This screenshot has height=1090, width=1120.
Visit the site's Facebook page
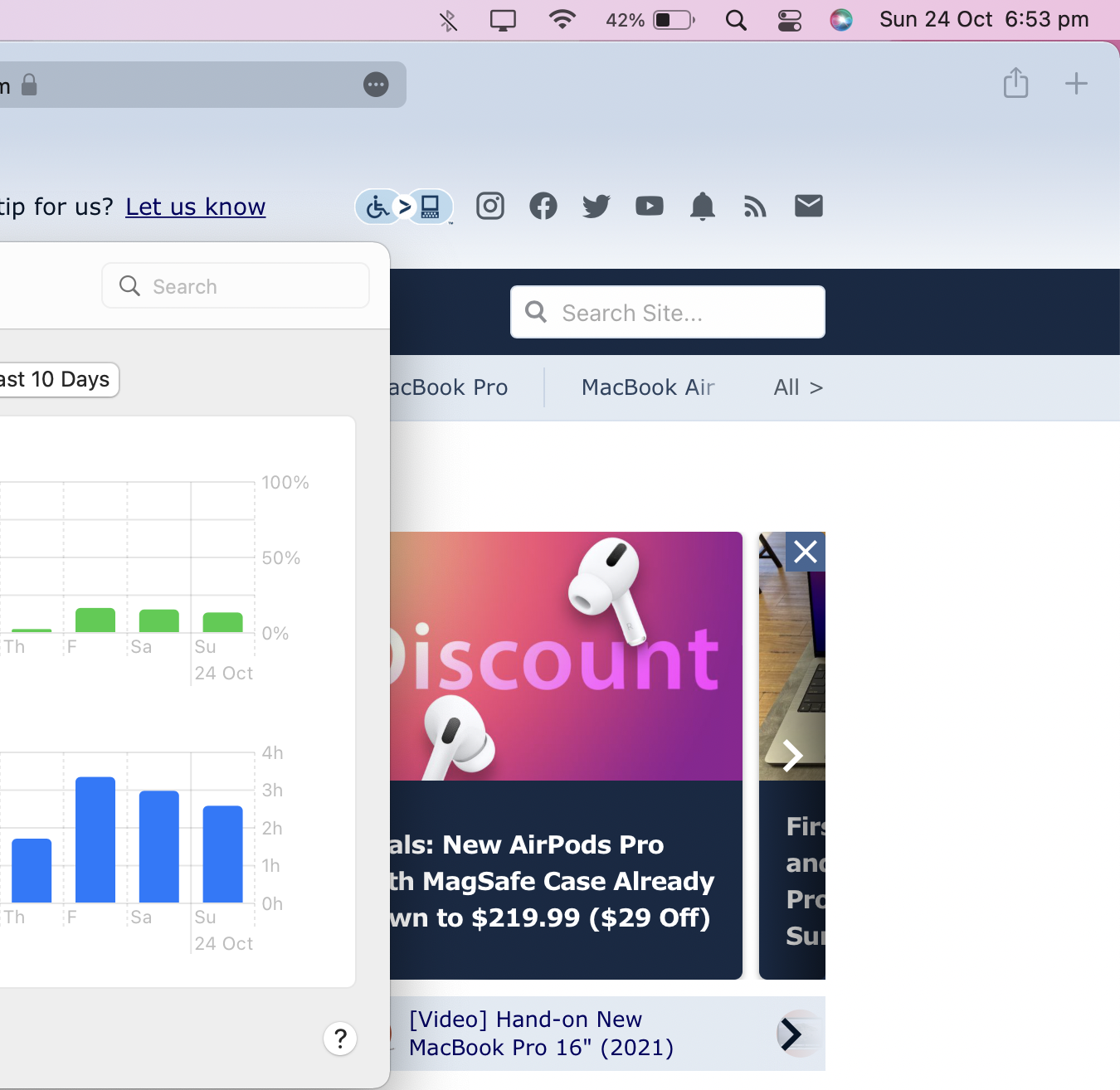[x=543, y=206]
